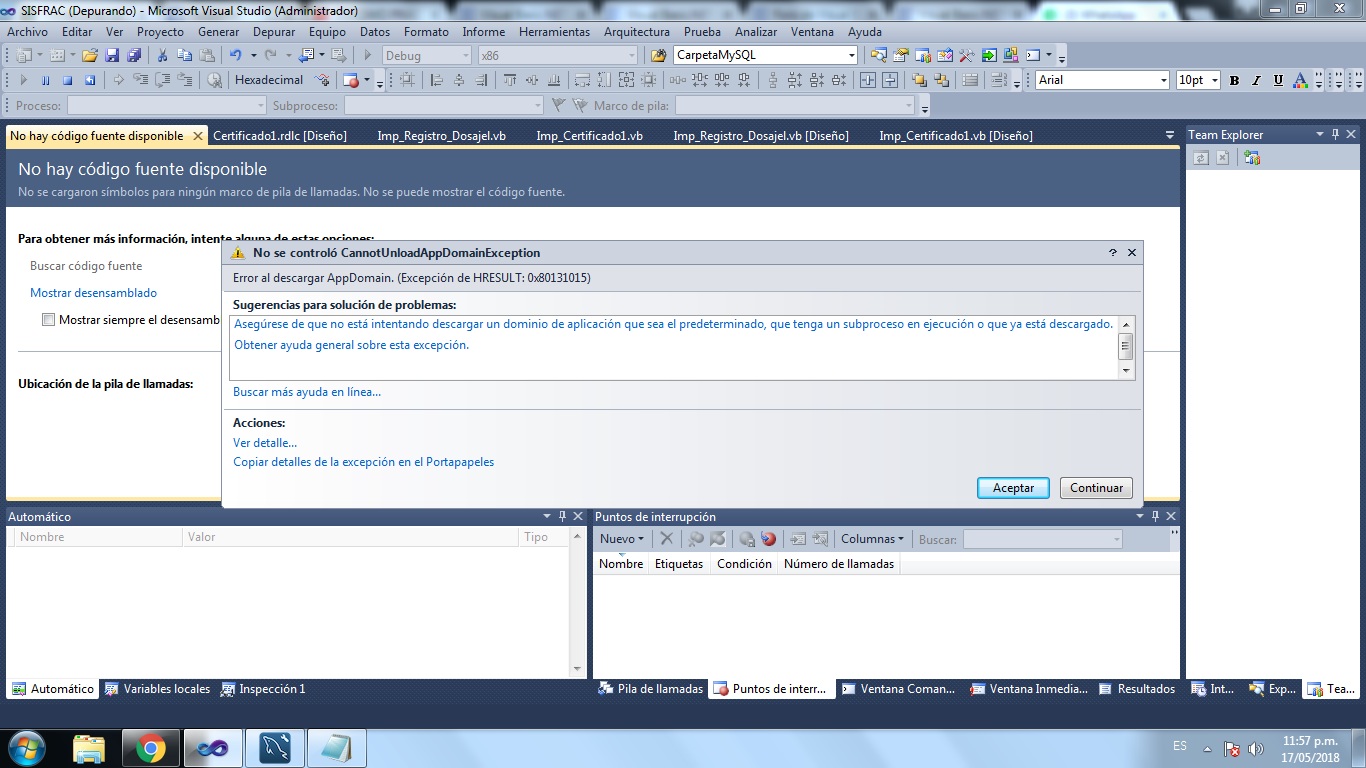
Task: Click 'Mostrar desensamblado' link
Action: (x=93, y=293)
